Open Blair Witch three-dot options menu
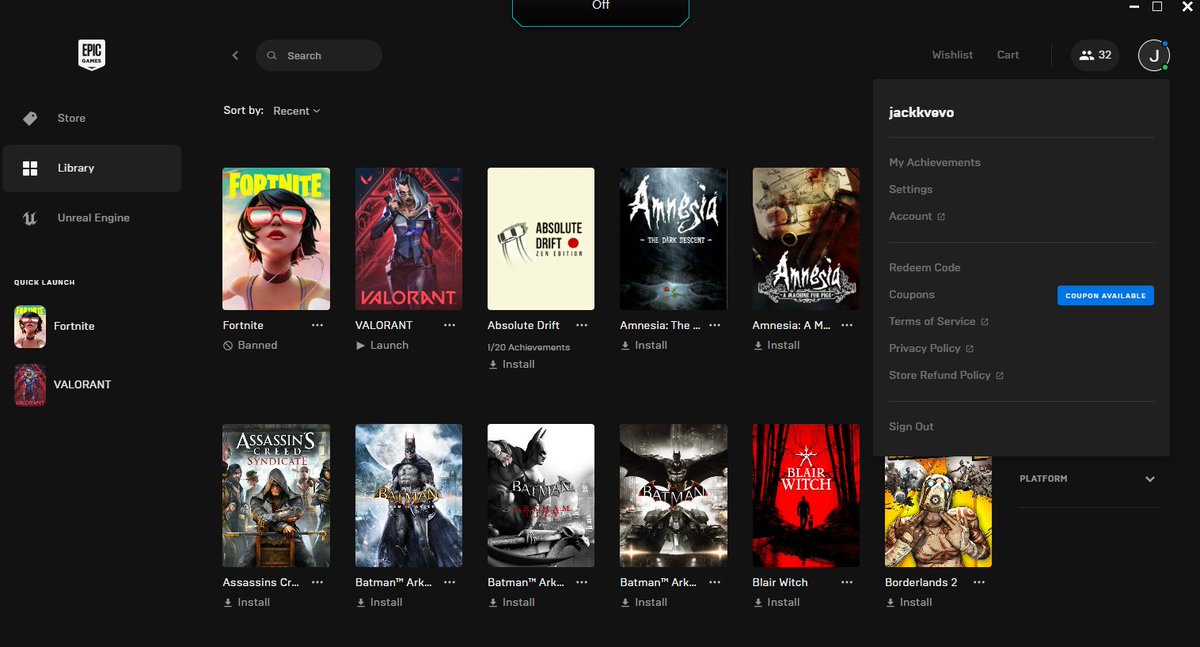The image size is (1200, 647). [847, 583]
